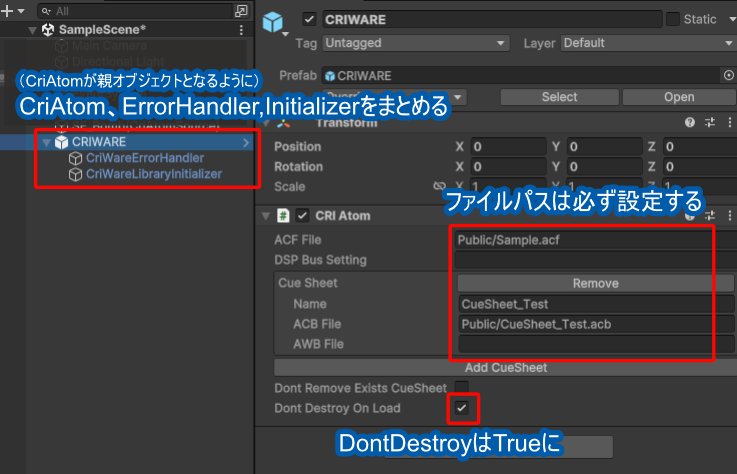Image resolution: width=737 pixels, height=474 pixels.
Task: Toggle the CRI Atom component enabled checkbox
Action: 302,216
